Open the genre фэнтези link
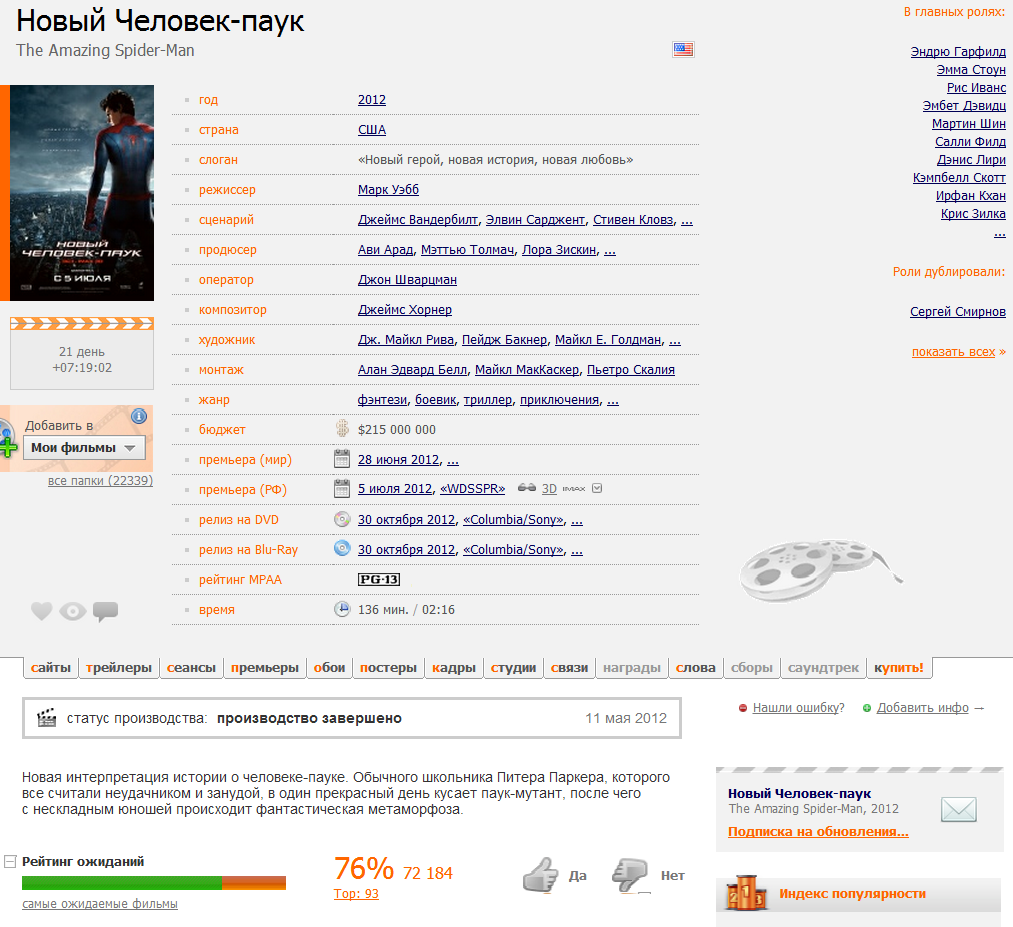Image resolution: width=1013 pixels, height=927 pixels. coord(382,400)
